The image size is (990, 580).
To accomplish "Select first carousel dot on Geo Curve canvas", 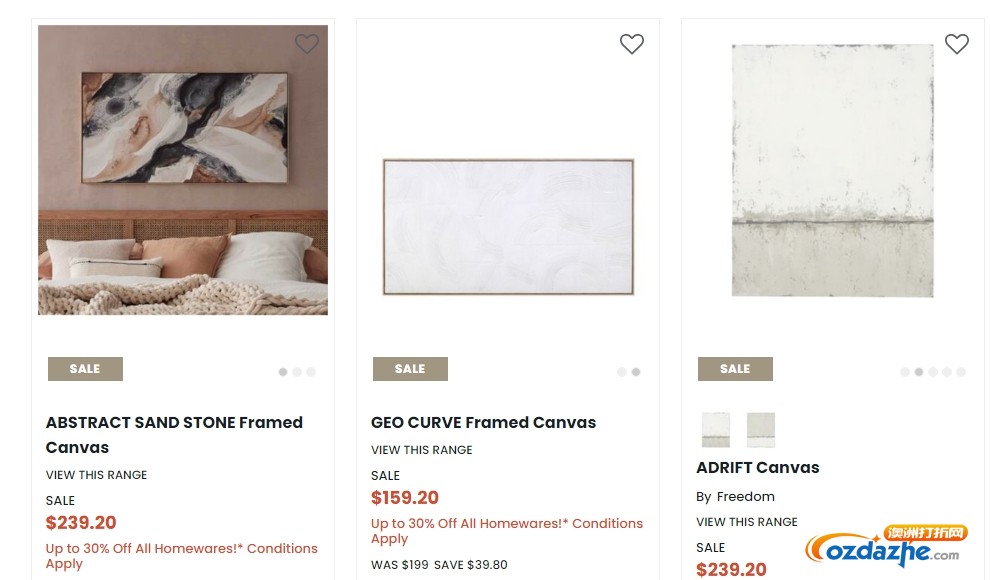I will point(622,372).
